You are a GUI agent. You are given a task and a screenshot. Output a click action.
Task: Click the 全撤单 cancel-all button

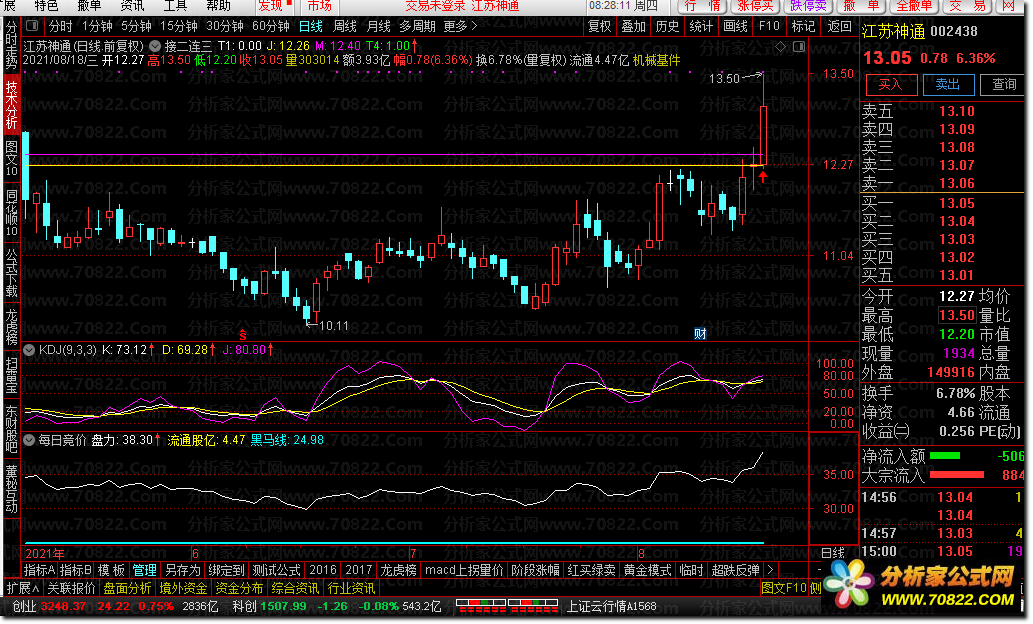914,7
